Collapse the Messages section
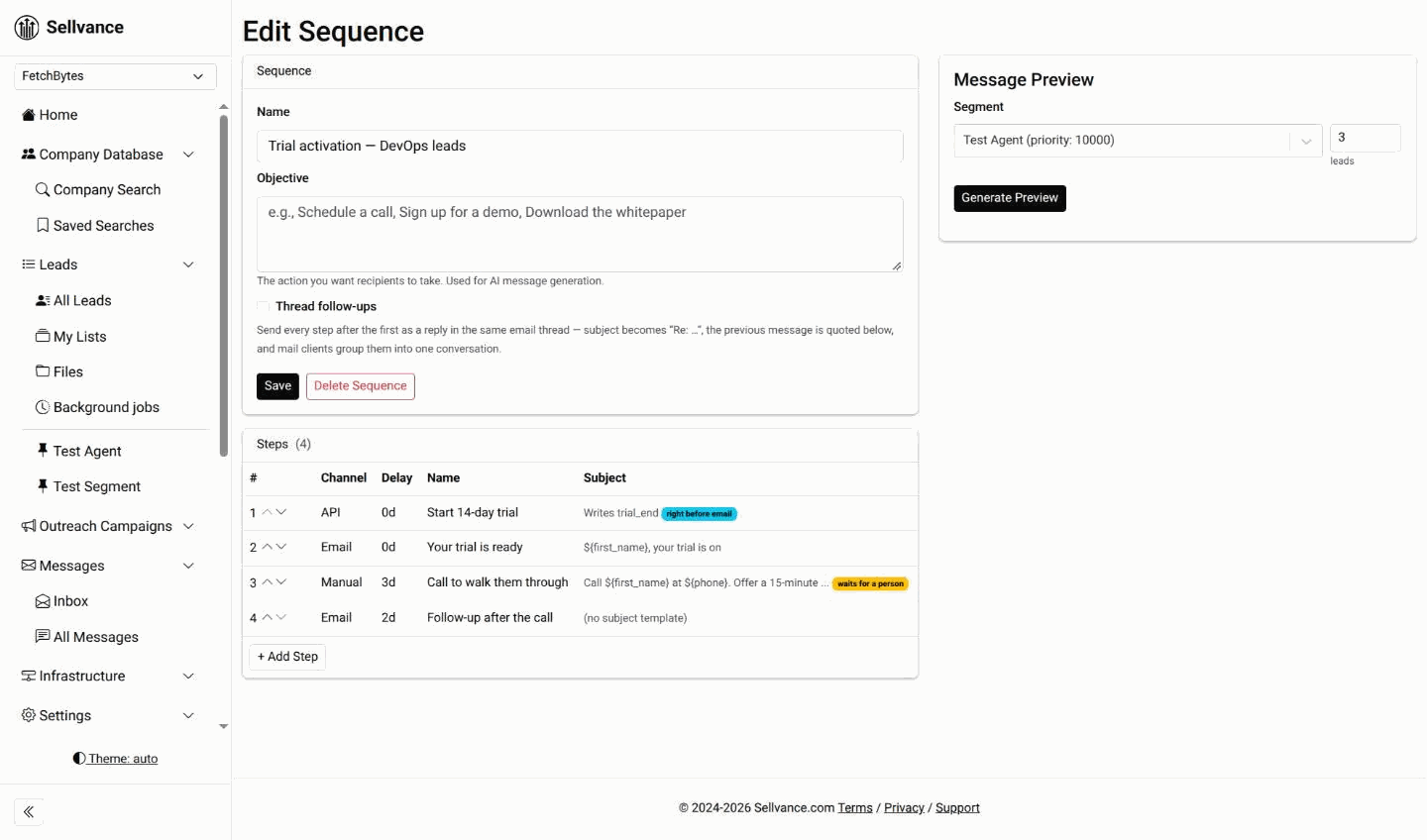 coord(188,566)
